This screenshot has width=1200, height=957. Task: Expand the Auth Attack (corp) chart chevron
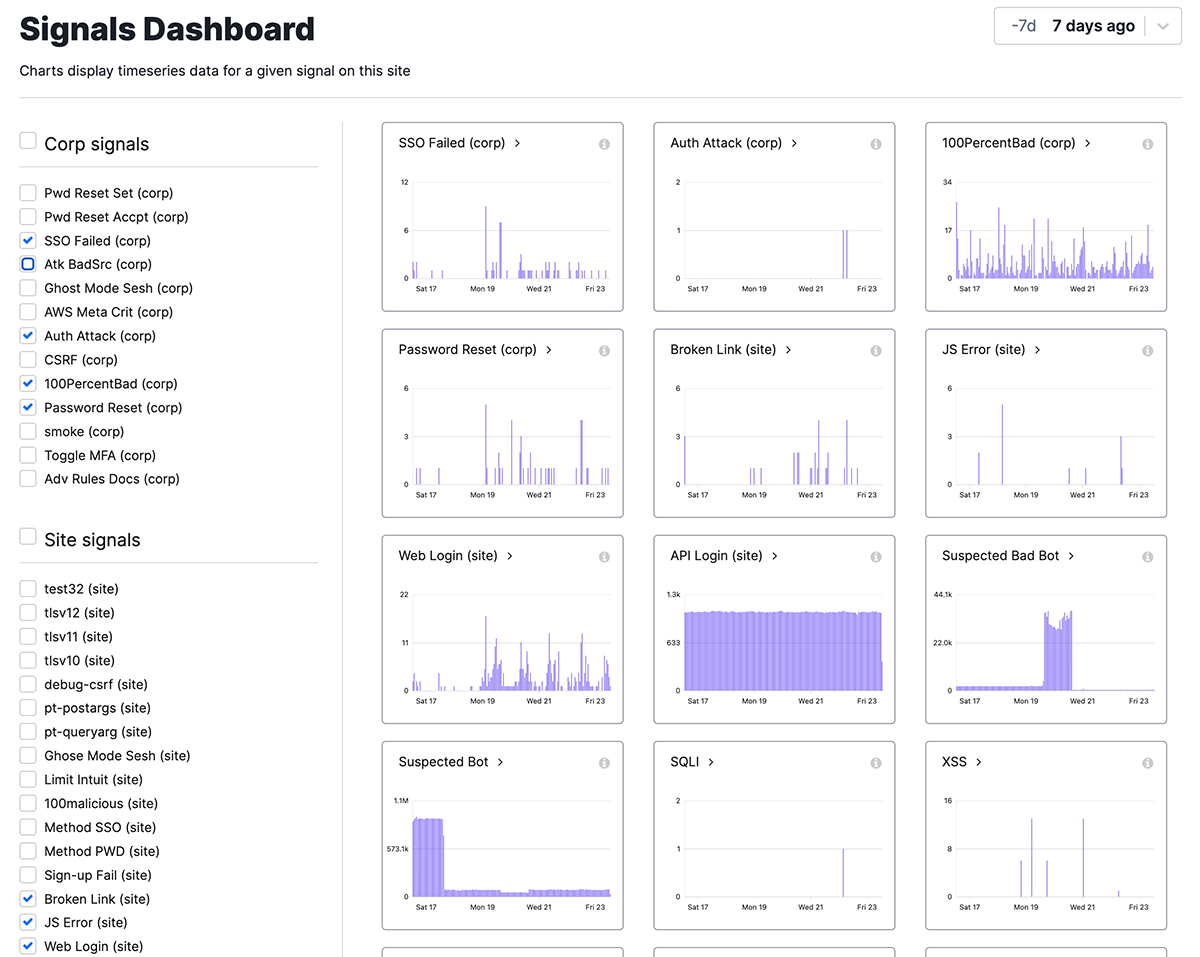(795, 143)
